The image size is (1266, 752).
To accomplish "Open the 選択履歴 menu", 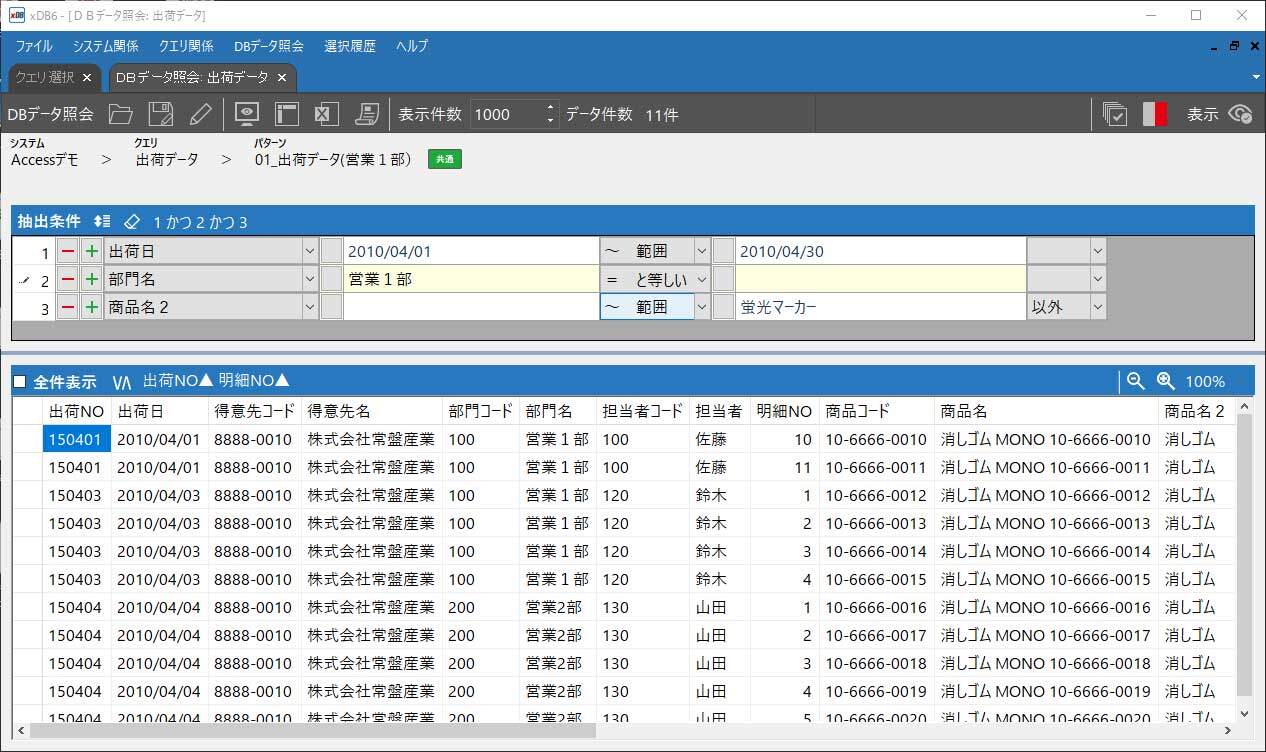I will pos(350,46).
